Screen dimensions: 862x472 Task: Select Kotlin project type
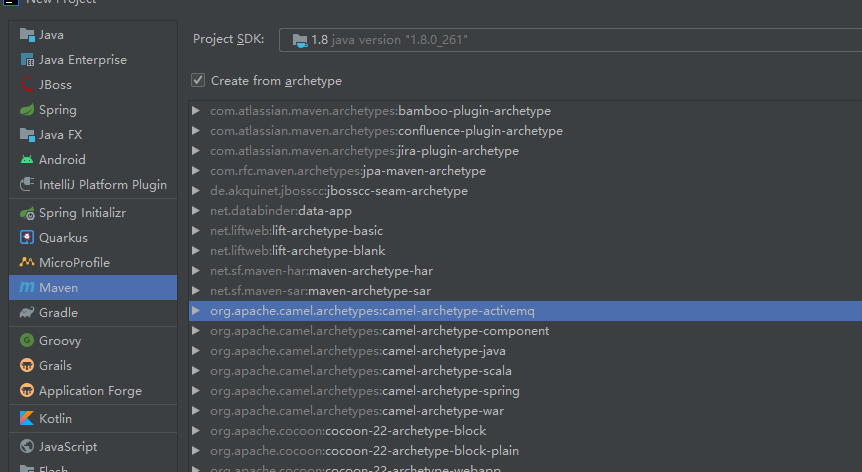pos(93,418)
